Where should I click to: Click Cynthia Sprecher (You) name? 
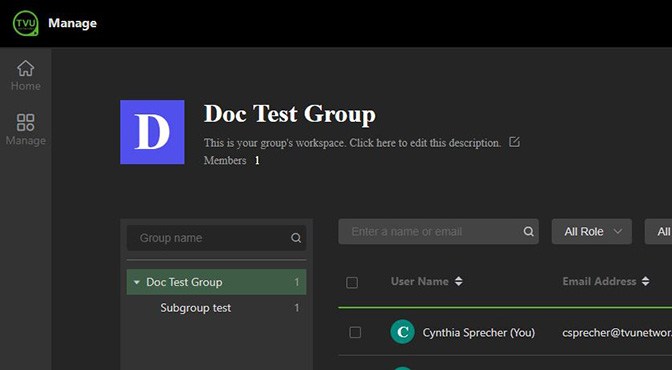(x=479, y=332)
